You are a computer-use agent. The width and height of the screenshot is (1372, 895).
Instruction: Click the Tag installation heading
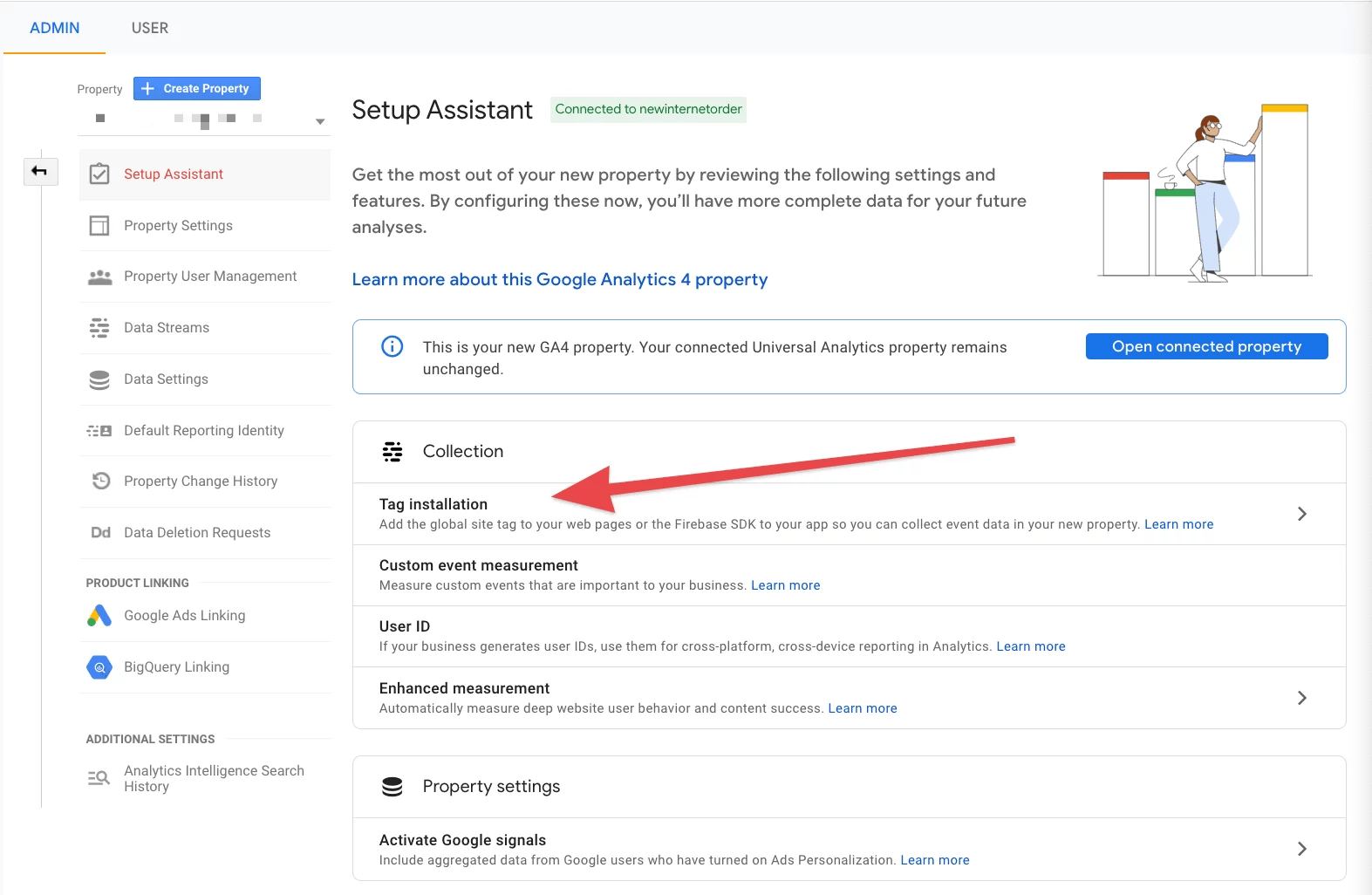(x=433, y=504)
